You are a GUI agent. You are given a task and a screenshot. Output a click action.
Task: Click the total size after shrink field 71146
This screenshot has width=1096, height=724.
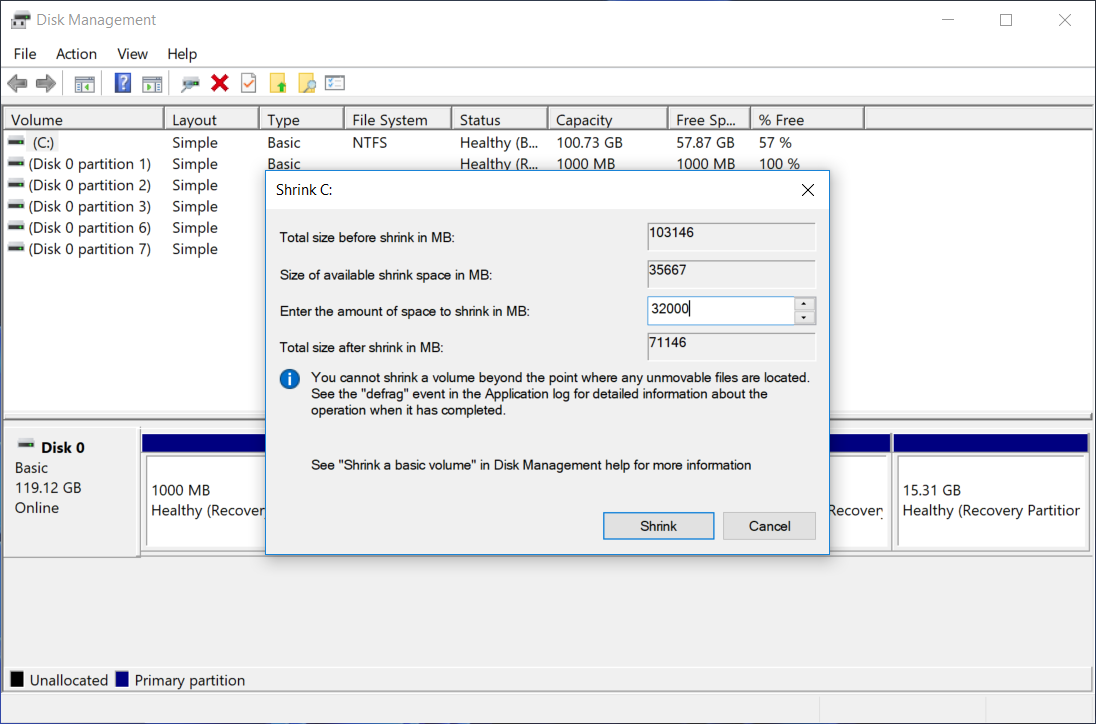click(x=731, y=347)
